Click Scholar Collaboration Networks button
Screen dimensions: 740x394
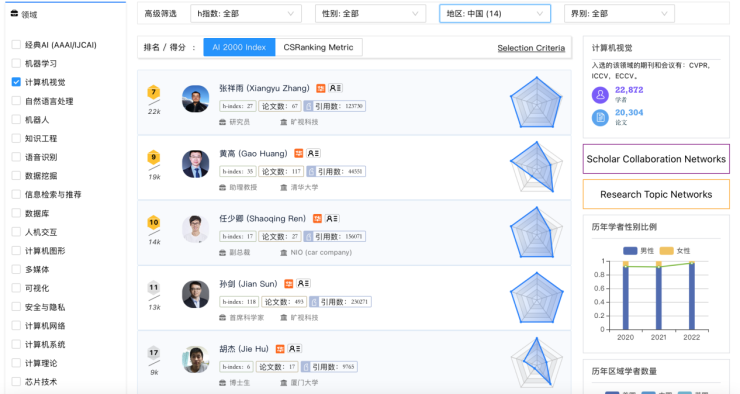[656, 159]
